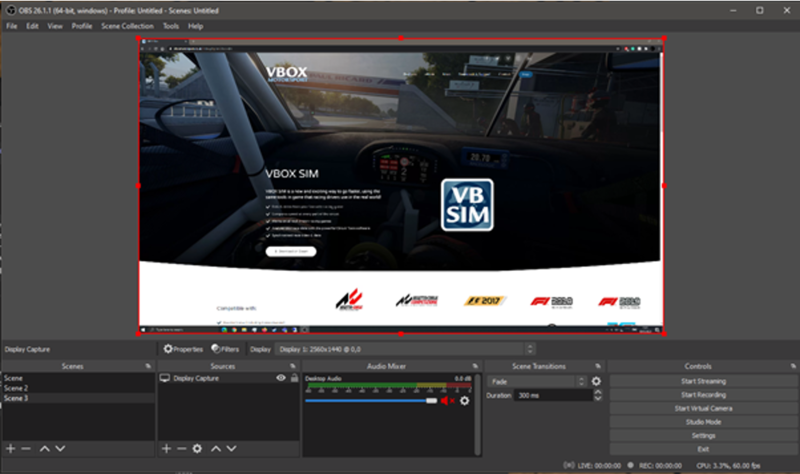Open the Tools menu
The width and height of the screenshot is (800, 474).
(170, 26)
